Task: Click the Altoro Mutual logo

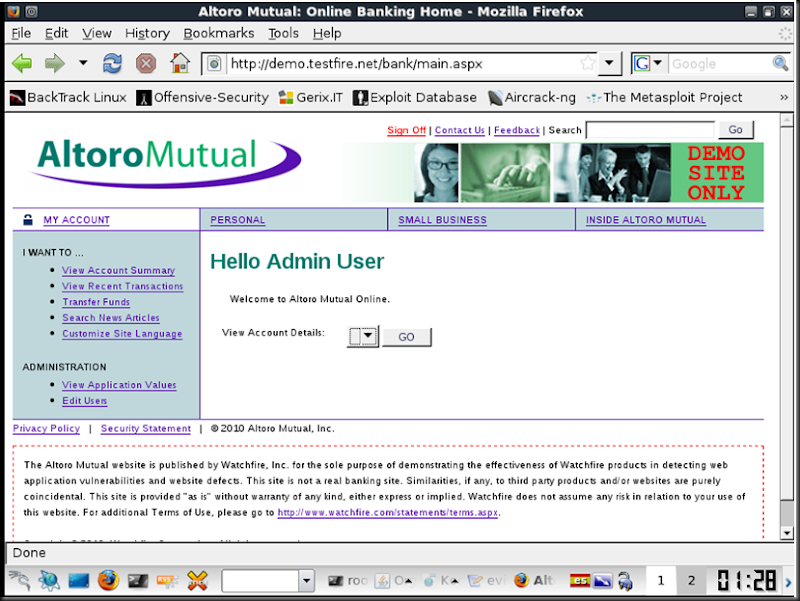Action: click(166, 162)
